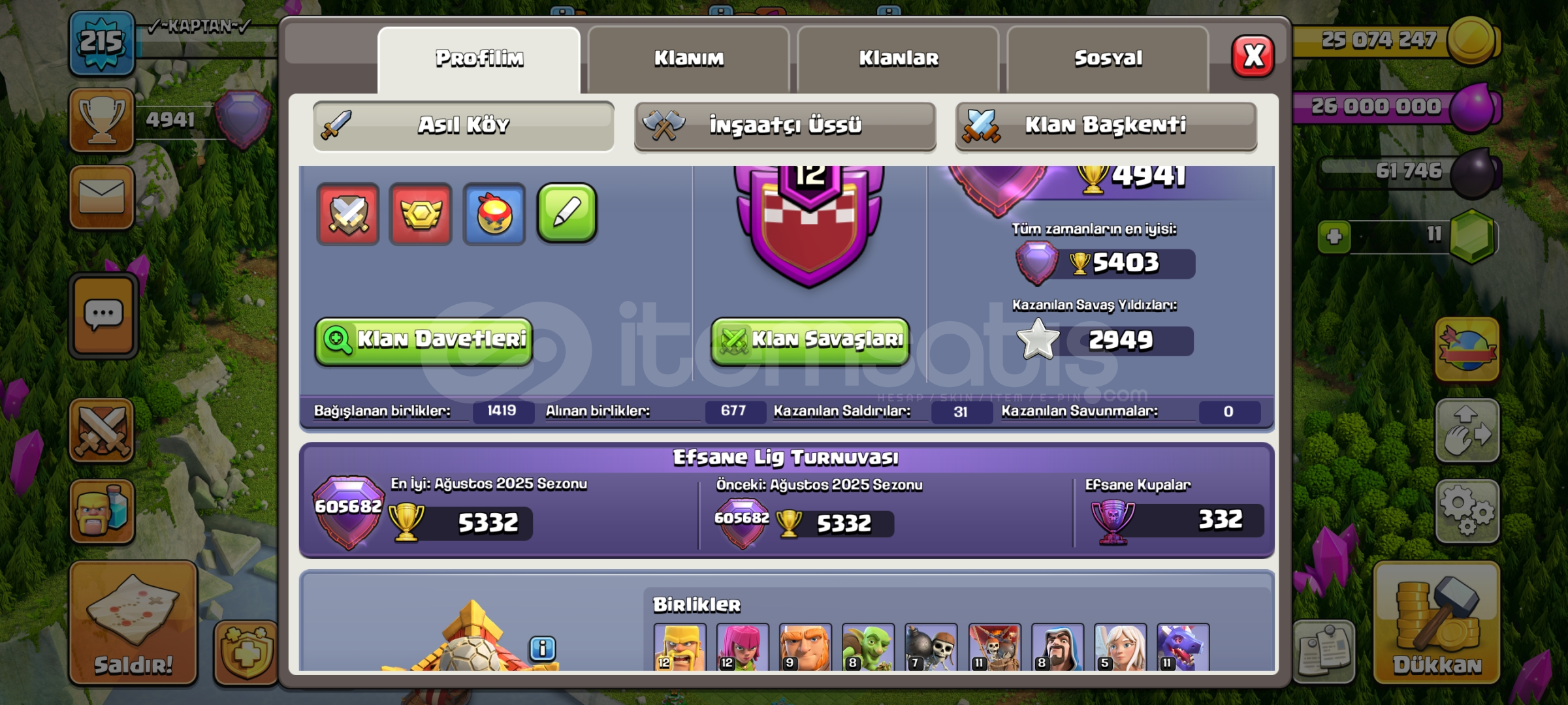The height and width of the screenshot is (705, 1568).
Task: Select the İnşaatçı Üssü profile view
Action: 785,125
